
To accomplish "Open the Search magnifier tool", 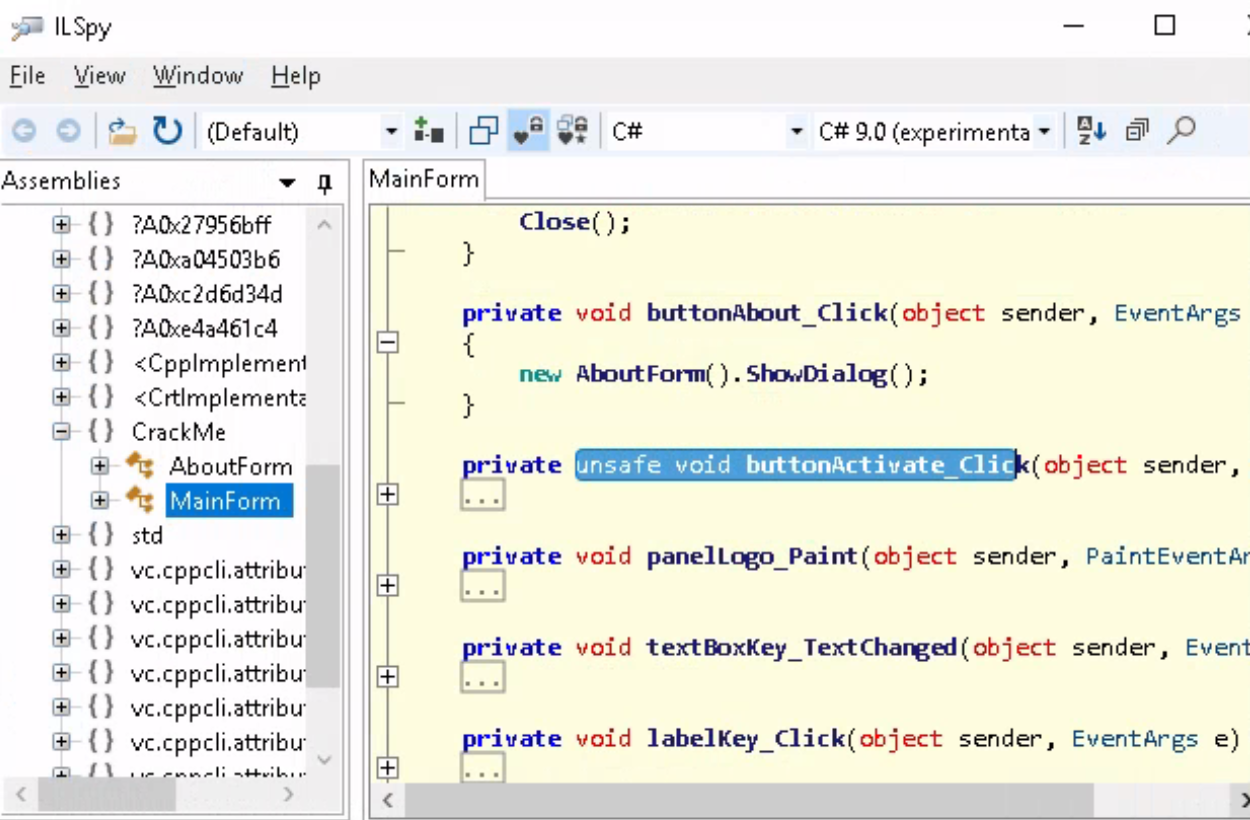I will [x=1181, y=130].
